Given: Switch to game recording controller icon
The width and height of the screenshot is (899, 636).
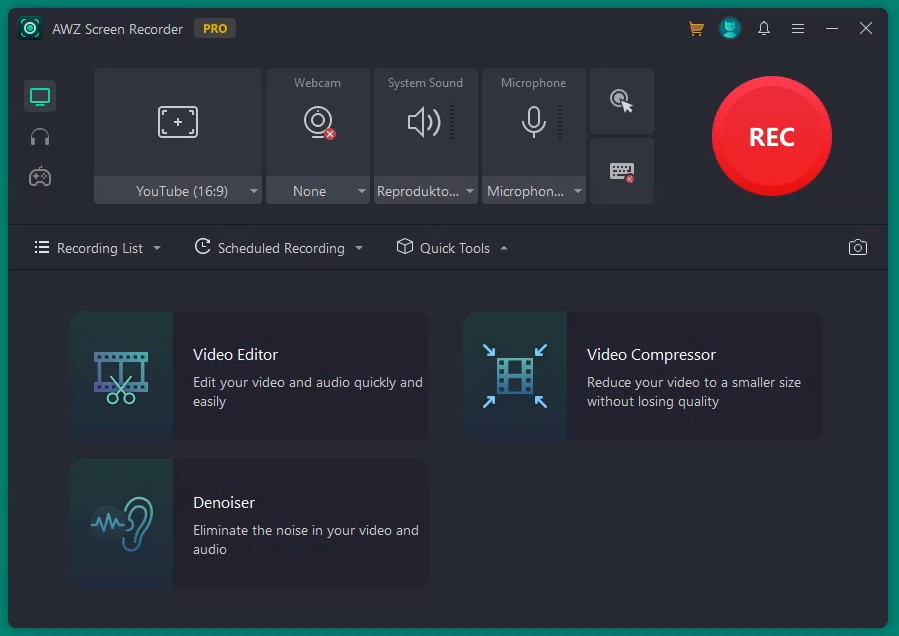Looking at the screenshot, I should coord(40,177).
